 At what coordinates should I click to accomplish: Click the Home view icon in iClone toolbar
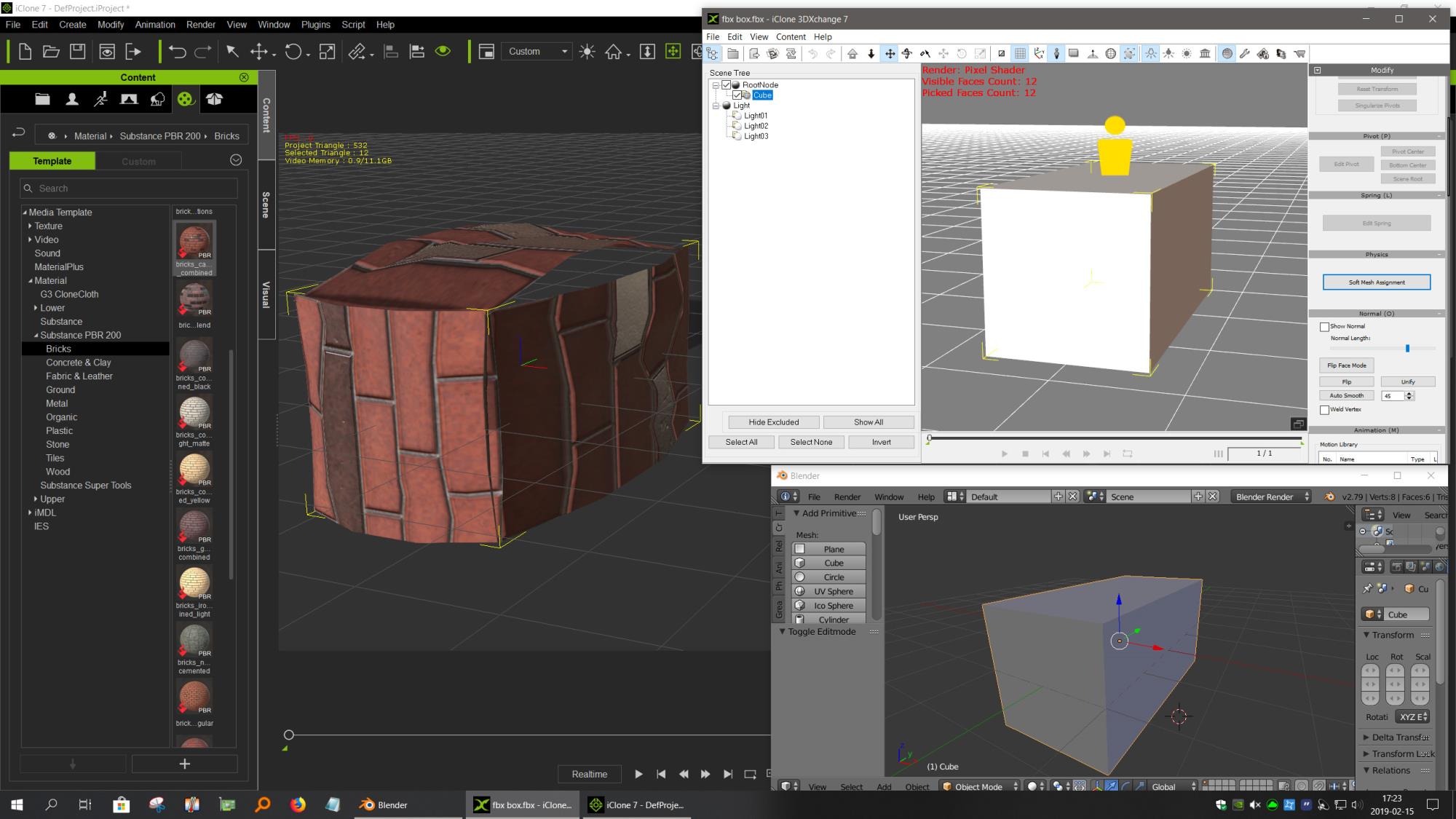(x=614, y=52)
